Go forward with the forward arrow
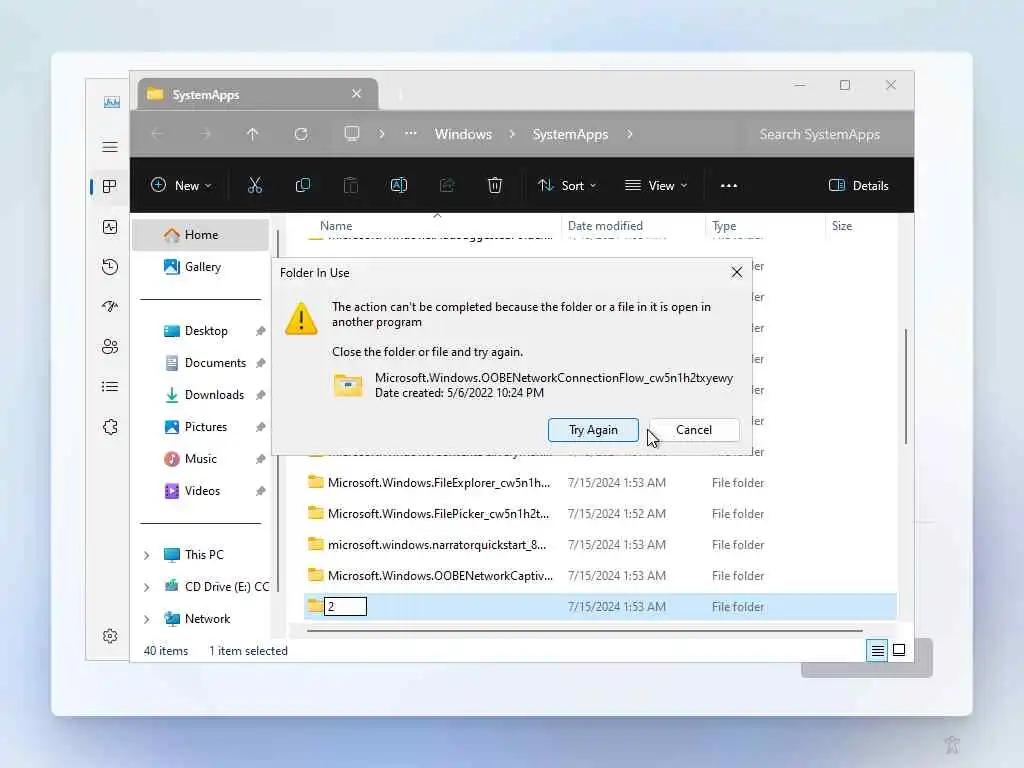Screen dimensions: 1024x768 click(x=205, y=134)
